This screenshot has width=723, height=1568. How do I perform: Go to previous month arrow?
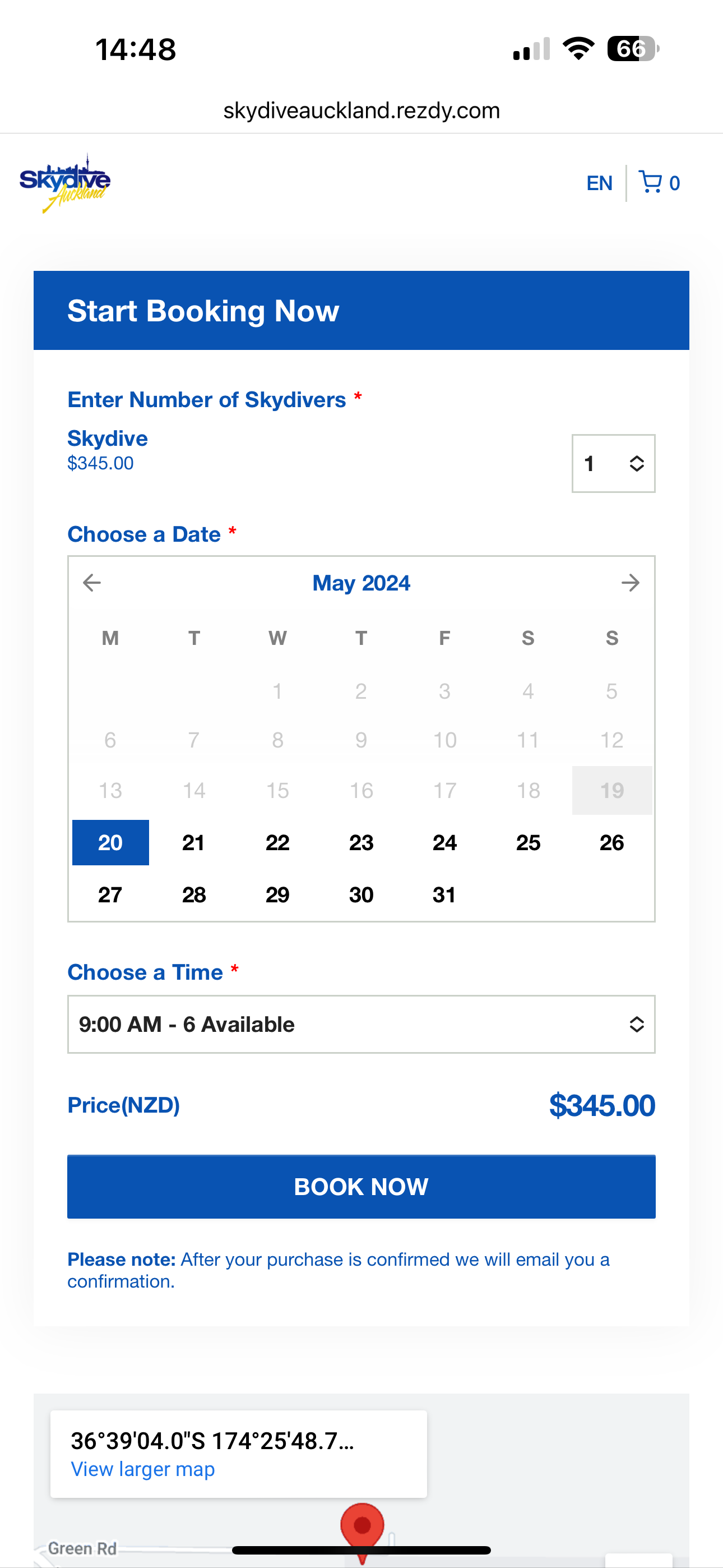(92, 583)
